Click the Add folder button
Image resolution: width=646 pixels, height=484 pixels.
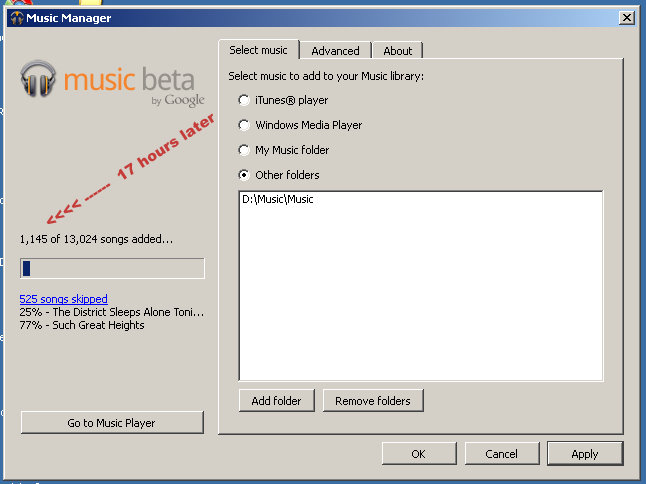(x=276, y=401)
